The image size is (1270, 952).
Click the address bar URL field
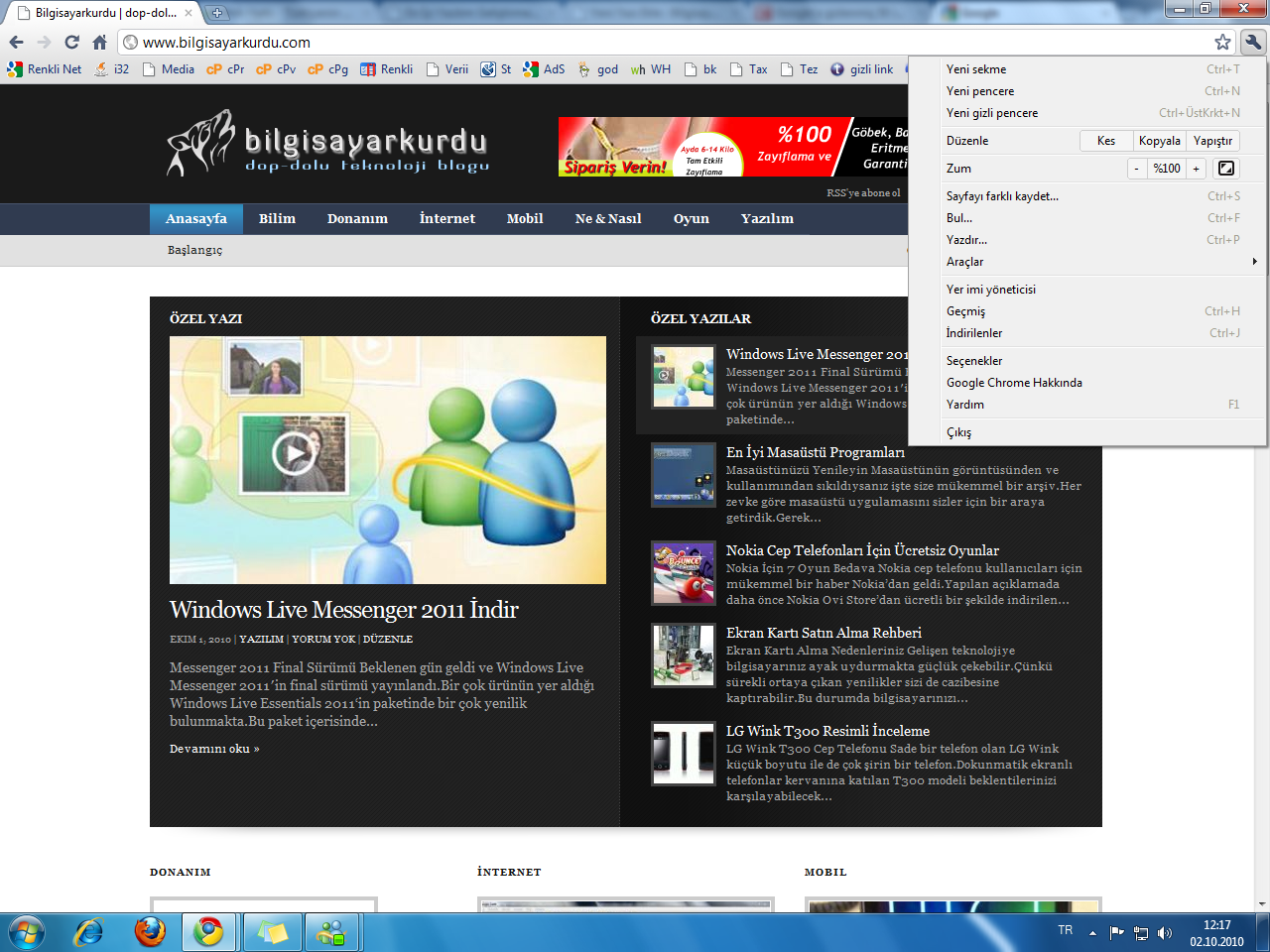point(665,42)
